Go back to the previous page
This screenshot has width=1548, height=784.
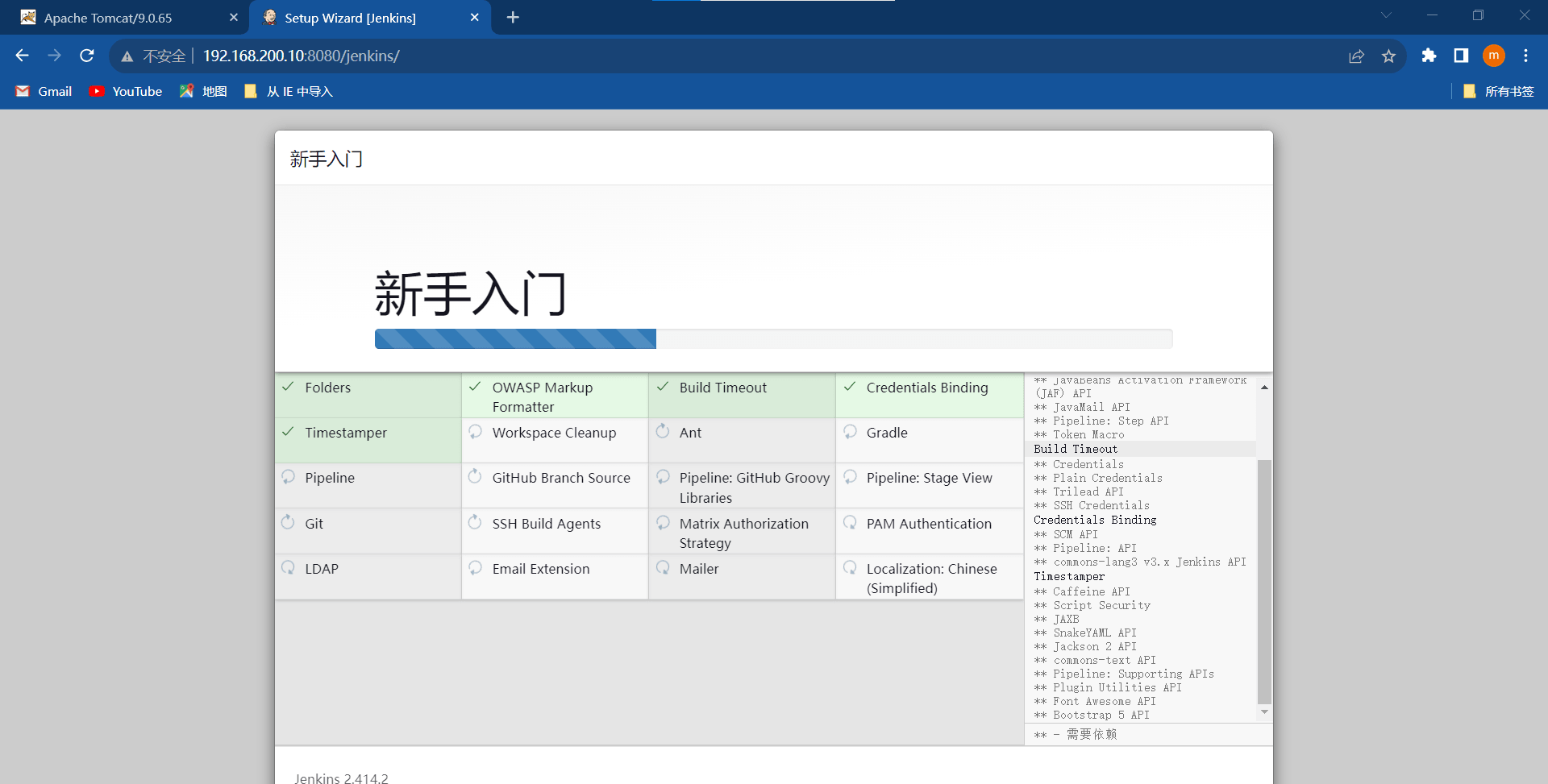22,56
